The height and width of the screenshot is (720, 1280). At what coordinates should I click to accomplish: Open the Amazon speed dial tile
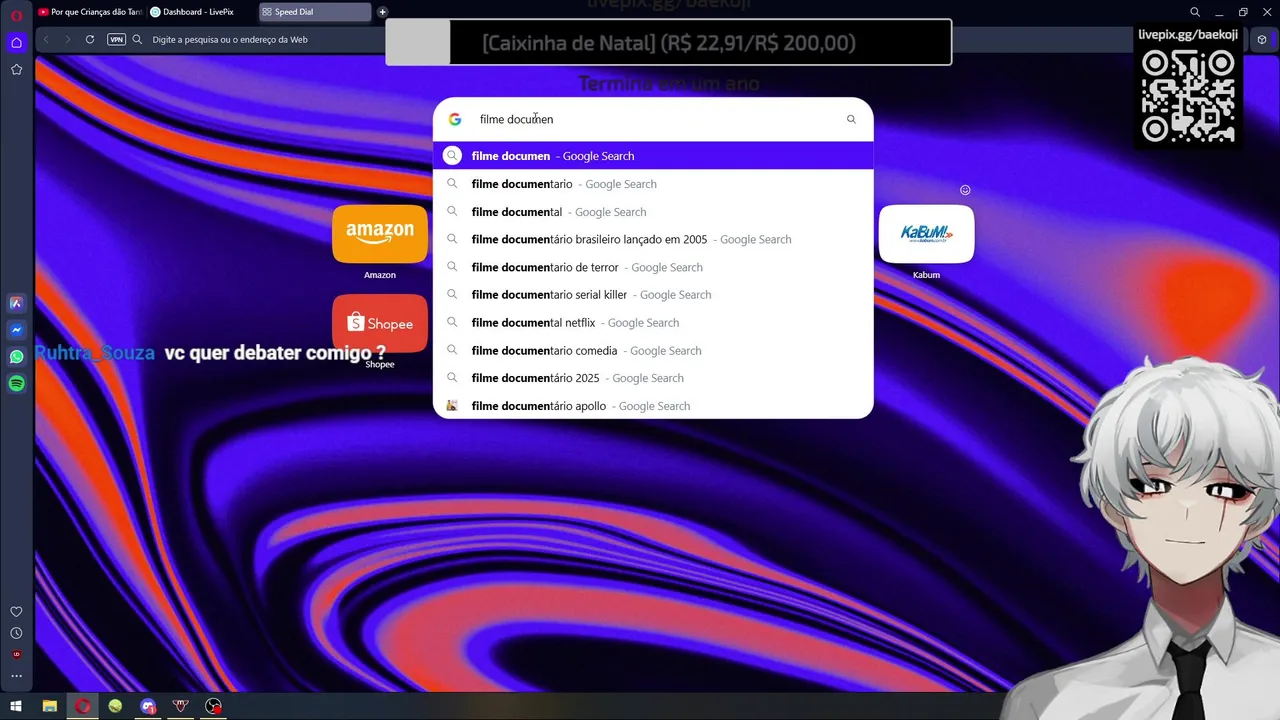click(380, 234)
